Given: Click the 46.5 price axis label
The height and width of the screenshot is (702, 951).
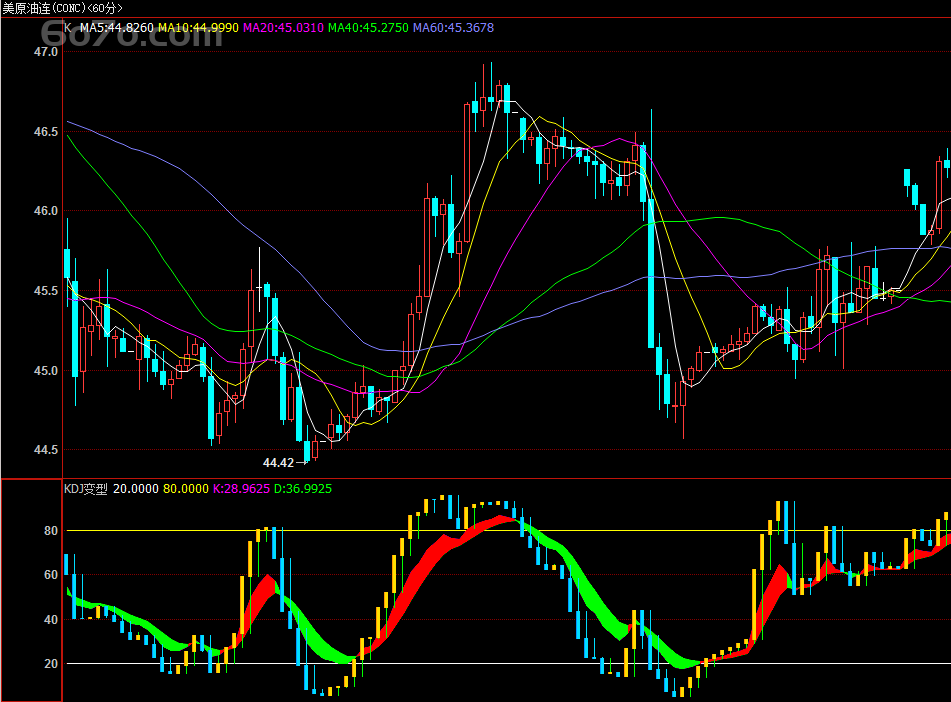Looking at the screenshot, I should pos(46,132).
